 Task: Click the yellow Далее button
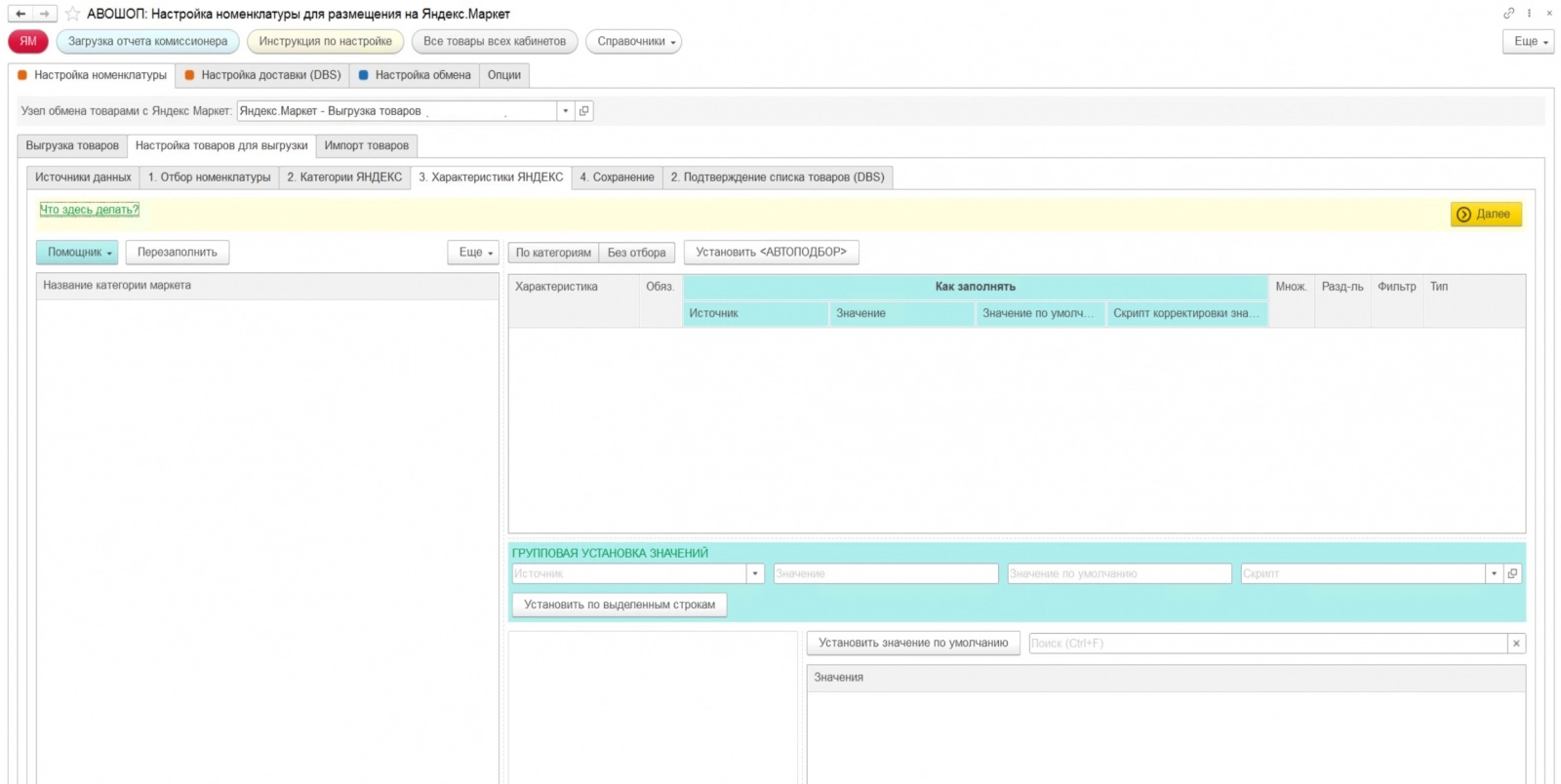coord(1486,215)
